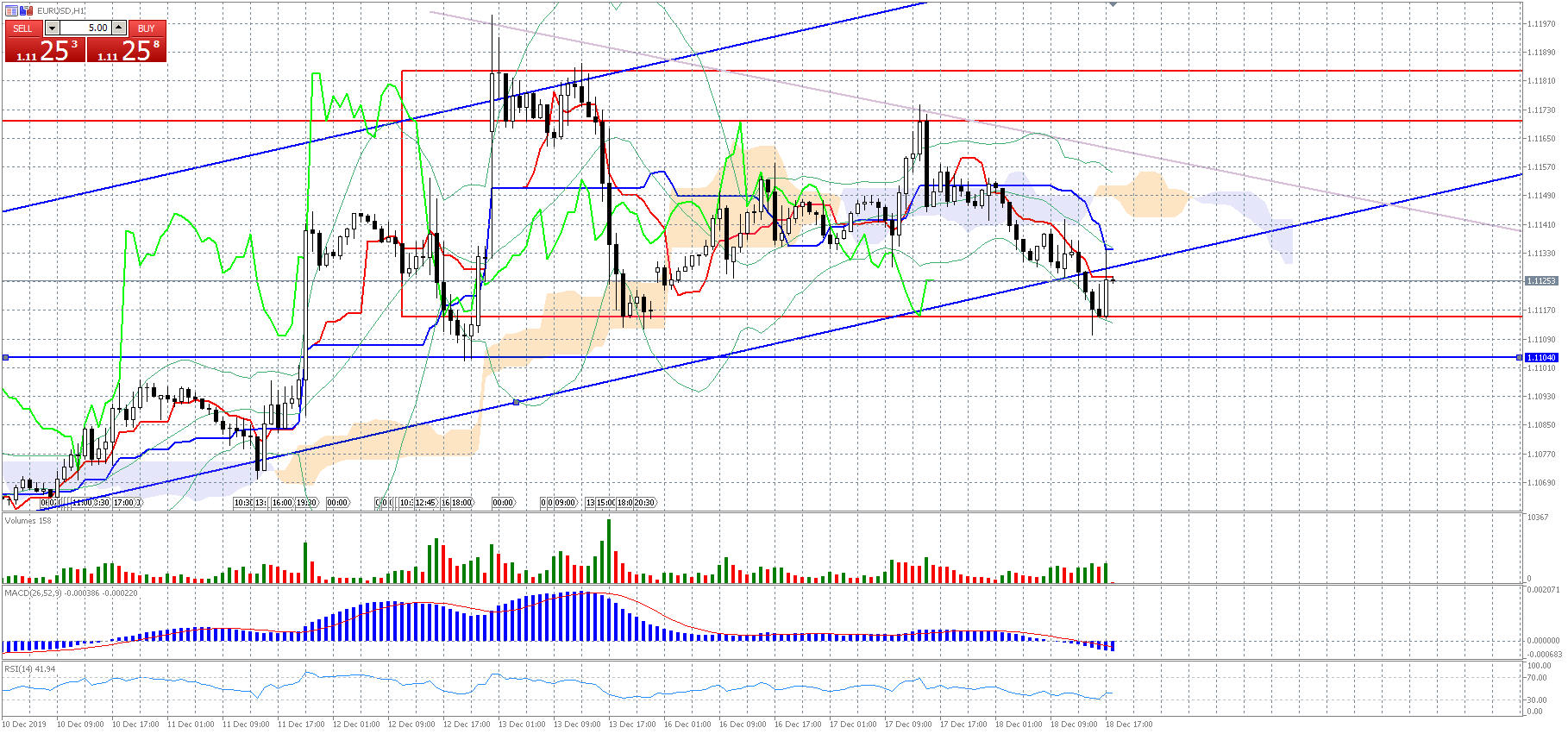The height and width of the screenshot is (734, 1568).
Task: Increase trade volume with the up arrow
Action: click(x=119, y=28)
